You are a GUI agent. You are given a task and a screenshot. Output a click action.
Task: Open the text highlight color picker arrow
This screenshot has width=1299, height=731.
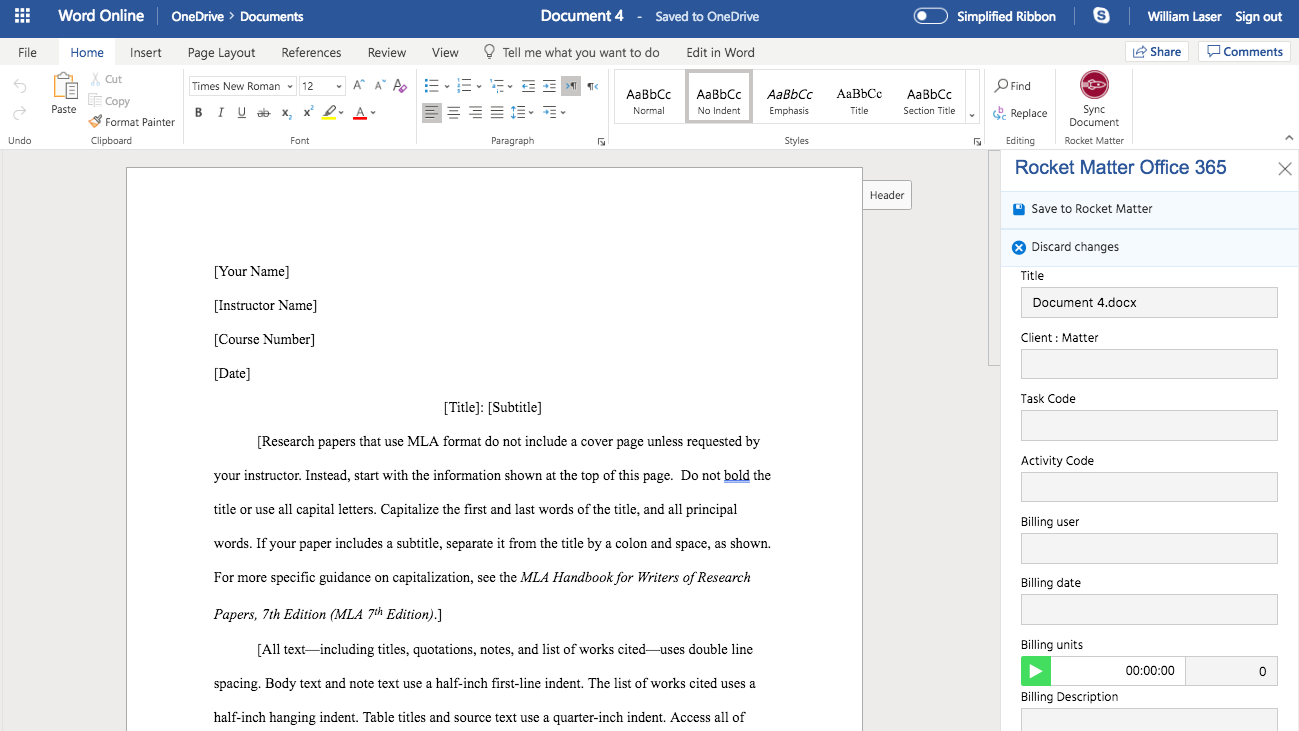342,113
